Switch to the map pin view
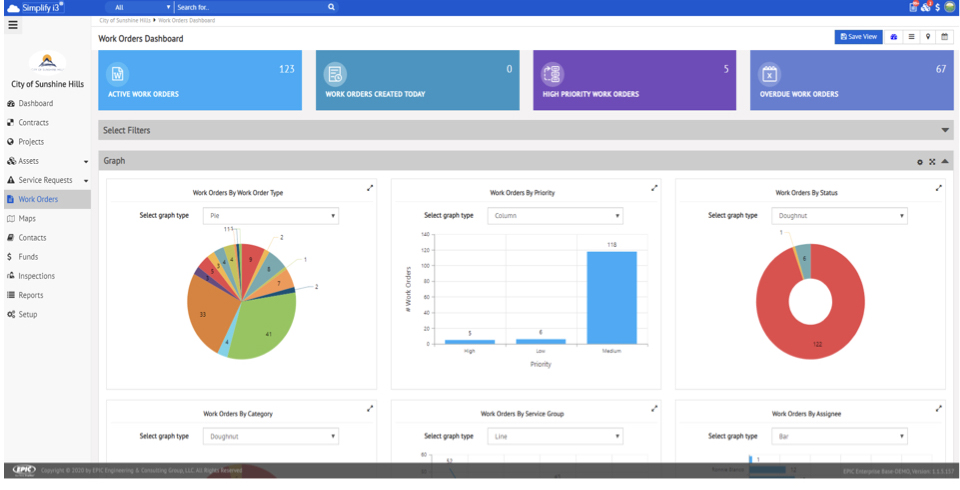This screenshot has width=960, height=490. click(928, 37)
